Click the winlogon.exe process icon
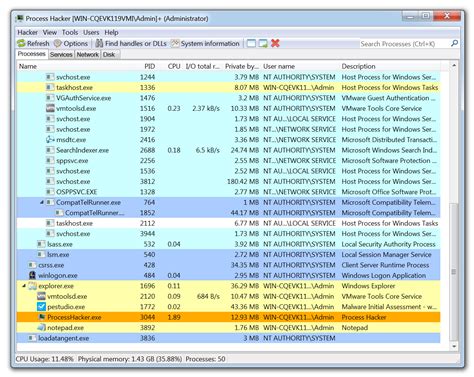 click(32, 275)
